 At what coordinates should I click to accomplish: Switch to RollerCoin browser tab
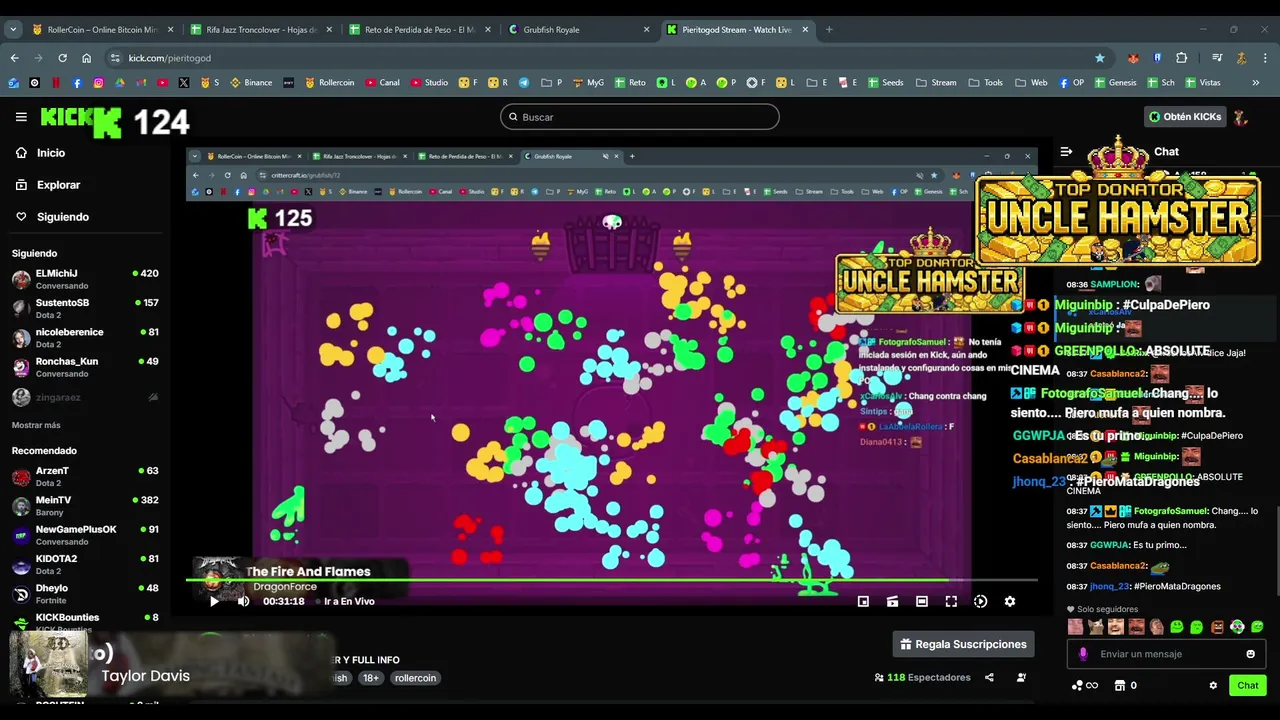tap(102, 30)
